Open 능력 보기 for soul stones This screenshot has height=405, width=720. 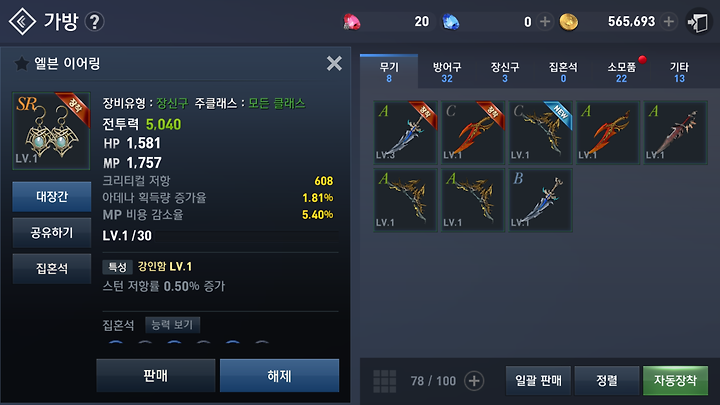173,325
